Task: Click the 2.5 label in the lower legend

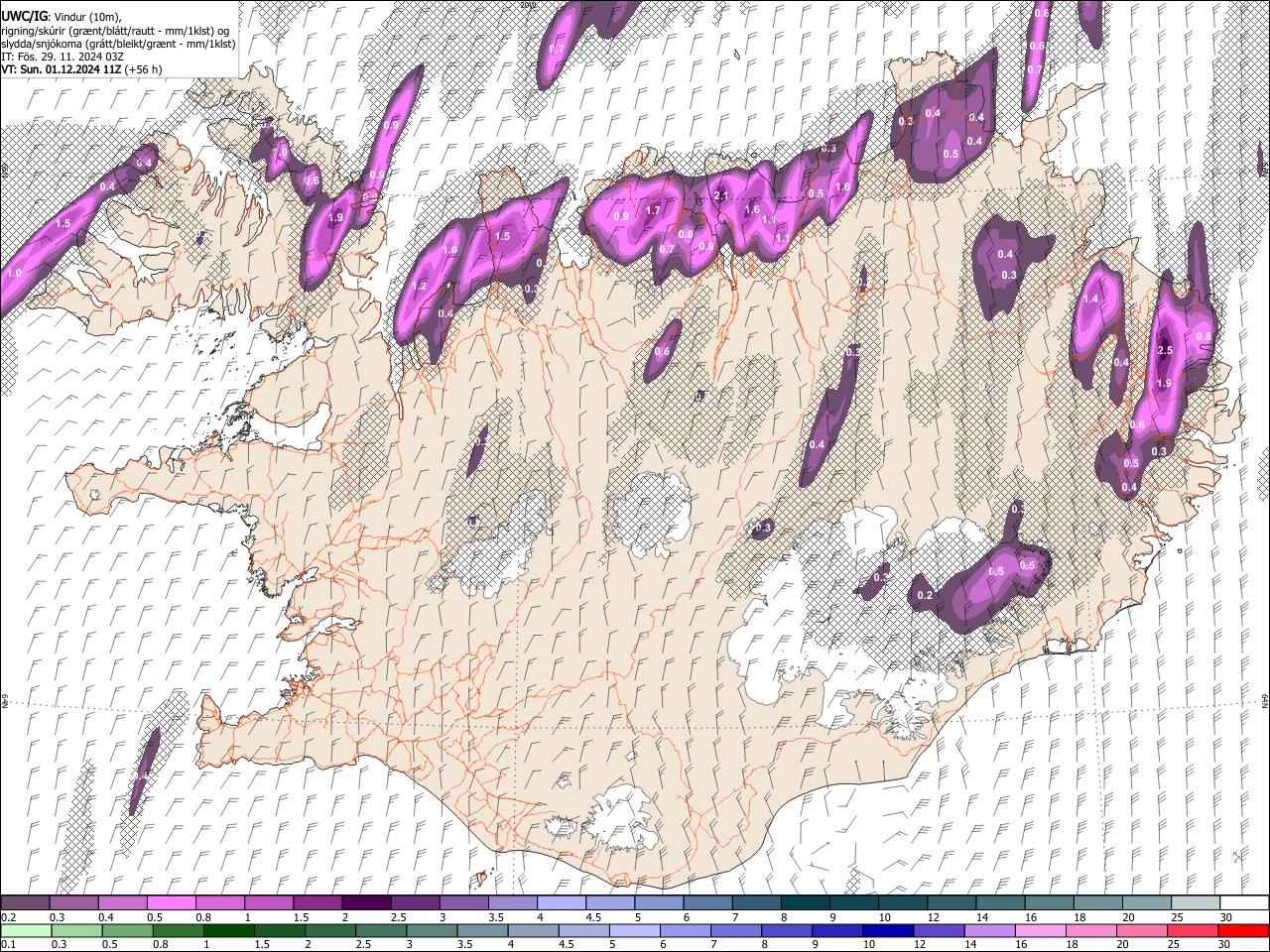Action: pos(364,945)
